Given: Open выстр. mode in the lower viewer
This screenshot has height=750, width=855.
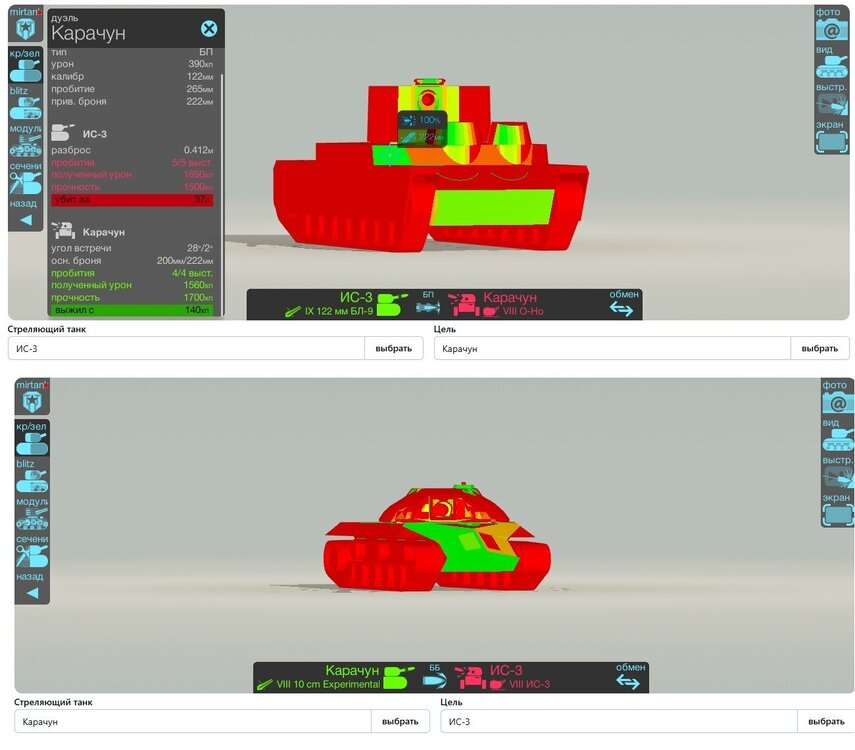Looking at the screenshot, I should [x=838, y=472].
